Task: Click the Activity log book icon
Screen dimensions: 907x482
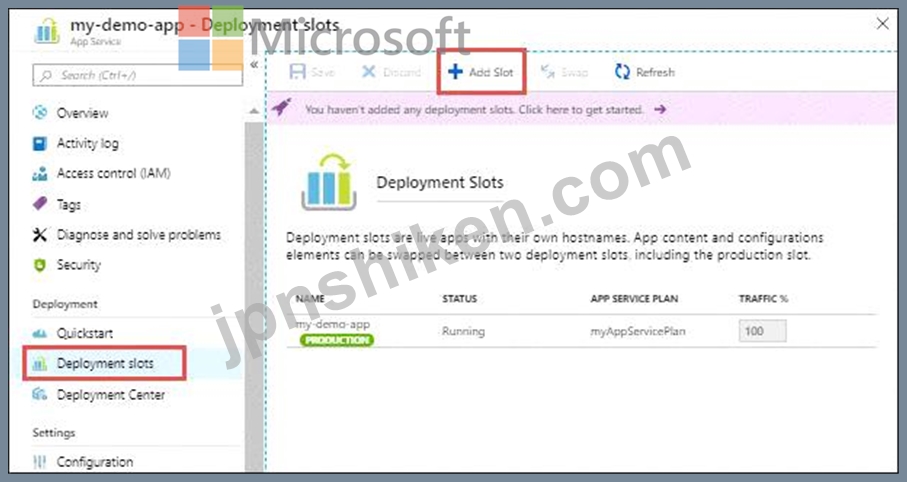Action: point(40,143)
